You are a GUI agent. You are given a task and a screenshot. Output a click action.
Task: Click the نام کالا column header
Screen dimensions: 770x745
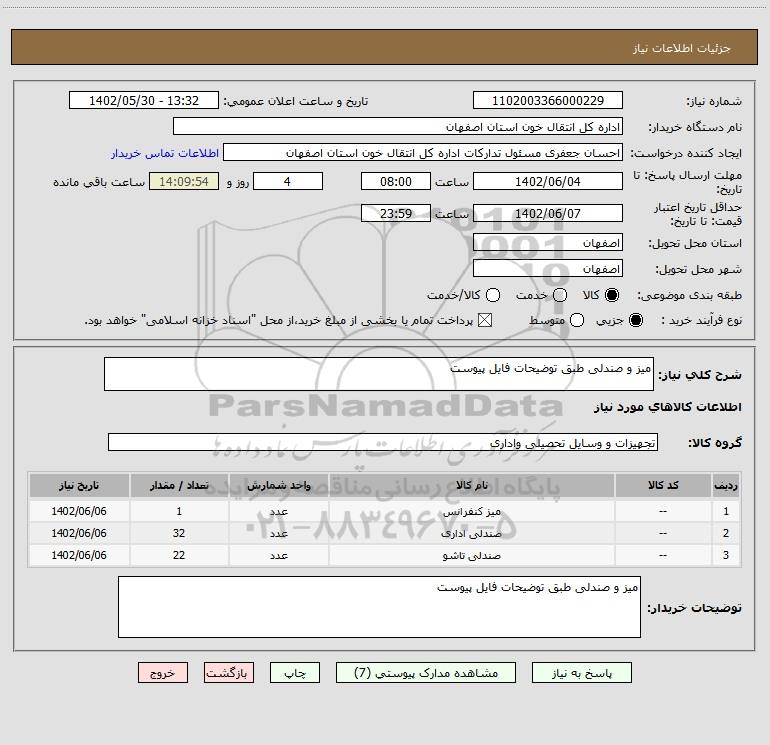click(x=471, y=485)
